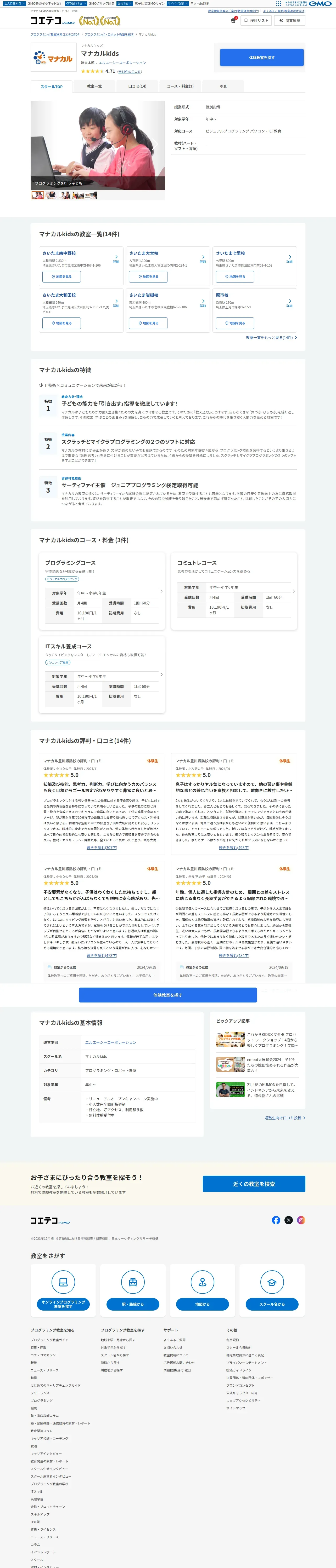The width and height of the screenshot is (336, 1568).
Task: Click 駅・路線から button
Action: (133, 1304)
